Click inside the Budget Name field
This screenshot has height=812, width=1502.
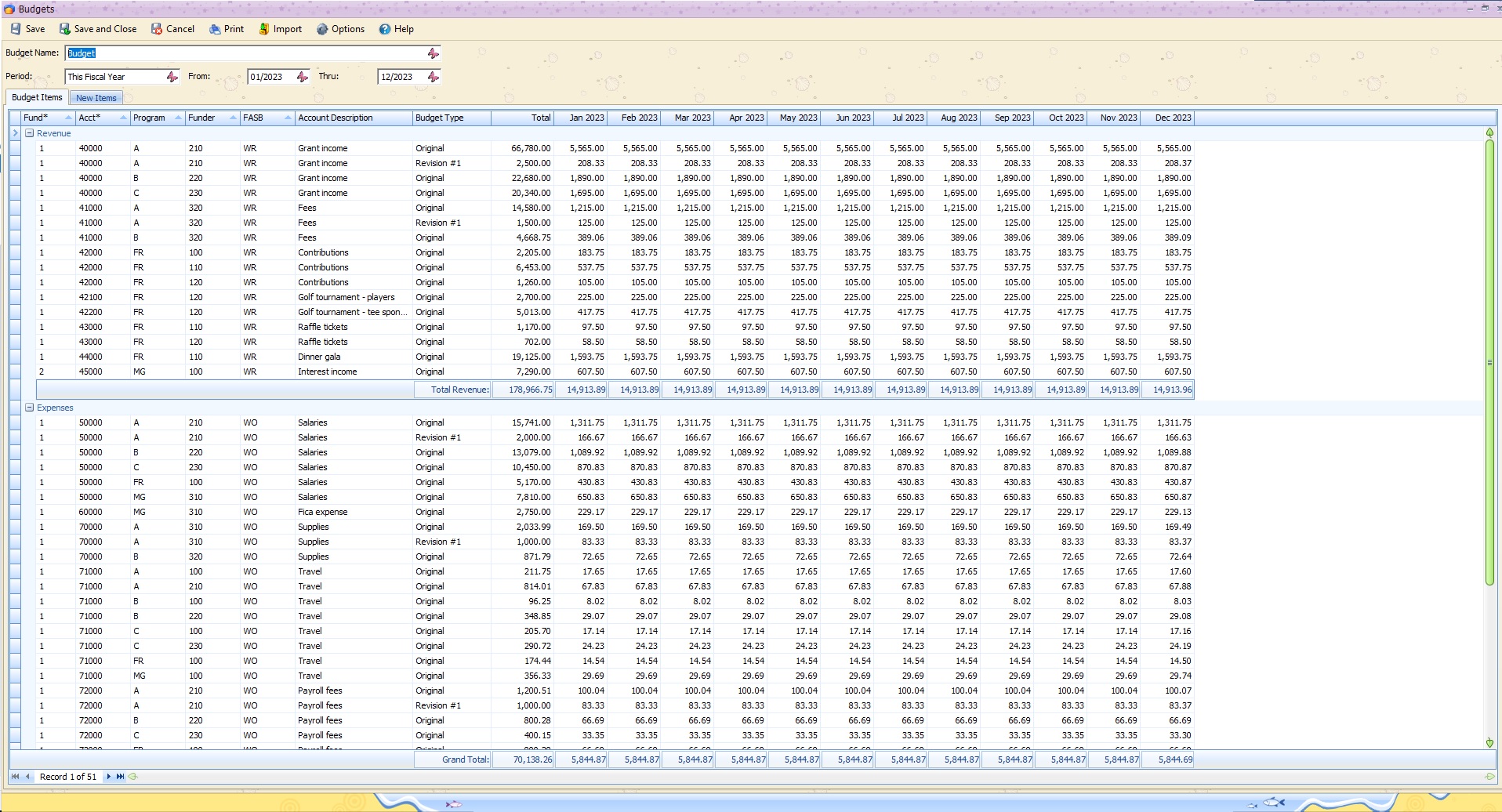pyautogui.click(x=235, y=53)
